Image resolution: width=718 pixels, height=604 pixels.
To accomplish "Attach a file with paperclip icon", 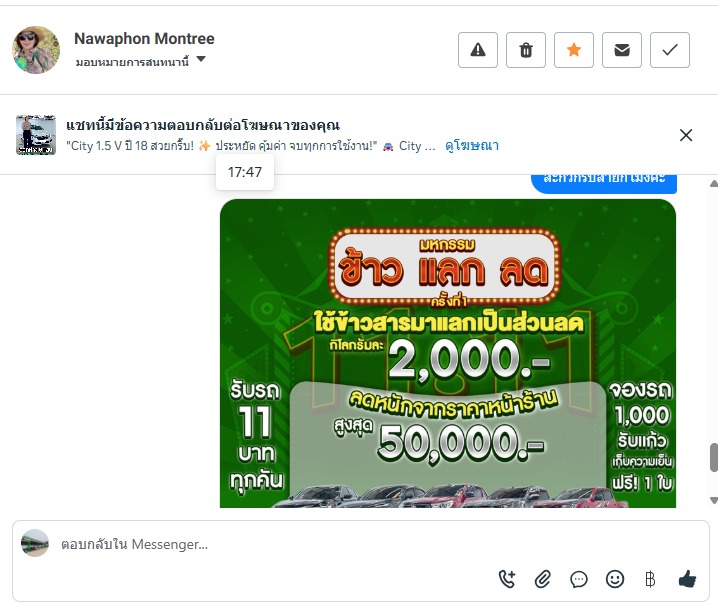I will 543,579.
